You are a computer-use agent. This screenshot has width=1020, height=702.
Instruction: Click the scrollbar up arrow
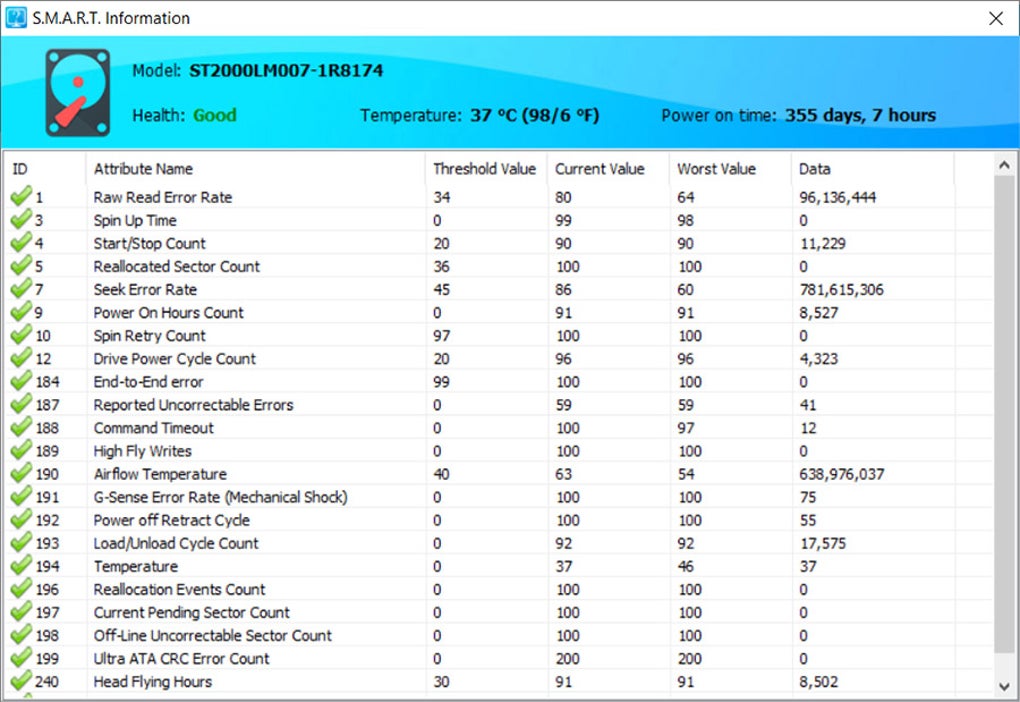(x=1004, y=165)
